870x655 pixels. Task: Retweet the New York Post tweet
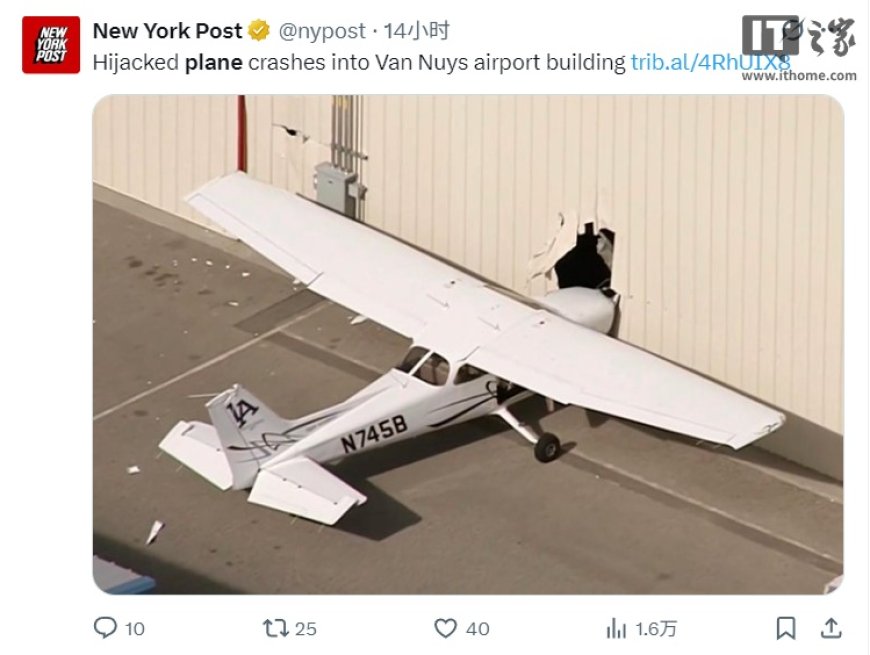coord(275,628)
